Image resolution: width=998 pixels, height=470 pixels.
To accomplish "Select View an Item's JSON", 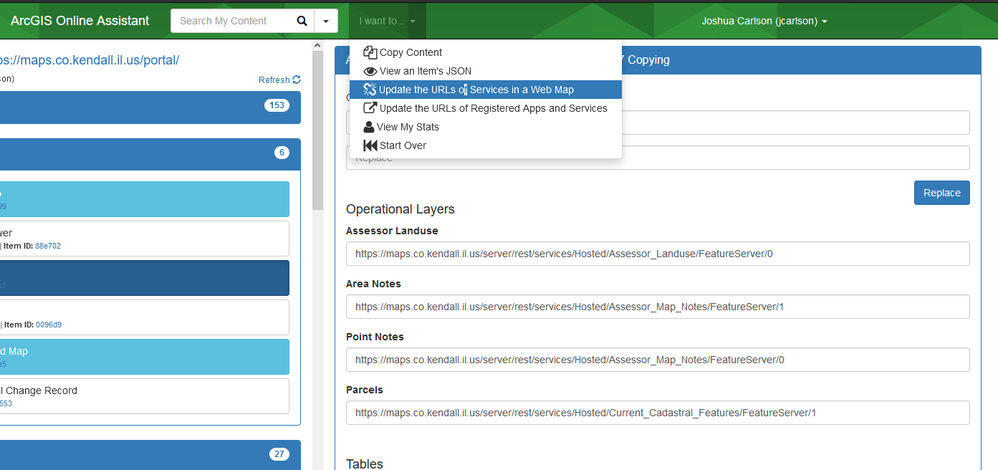I will [486, 71].
